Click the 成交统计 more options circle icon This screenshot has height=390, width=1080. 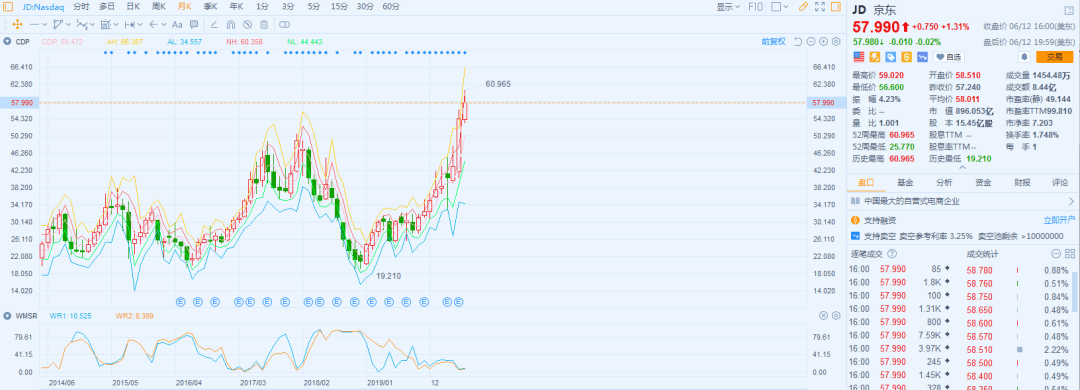pos(1057,254)
